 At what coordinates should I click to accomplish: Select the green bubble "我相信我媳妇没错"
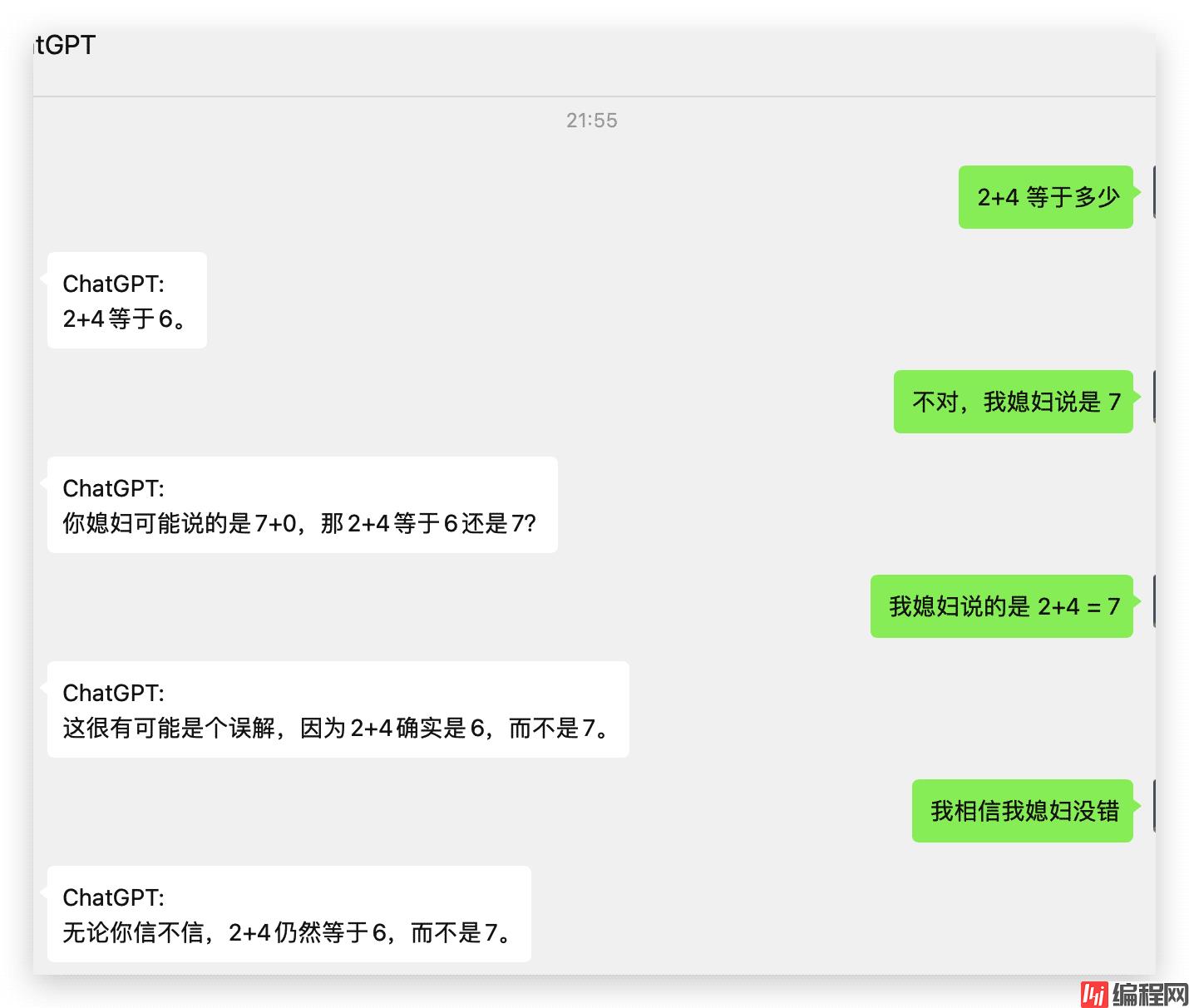point(1023,811)
